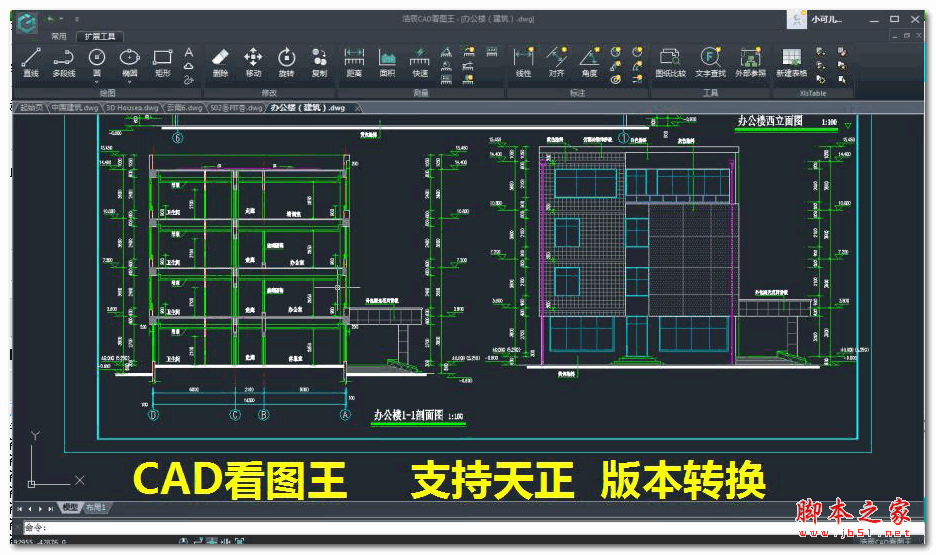Add an 角度 (Angle) dimension
The width and height of the screenshot is (936, 555).
click(x=589, y=63)
